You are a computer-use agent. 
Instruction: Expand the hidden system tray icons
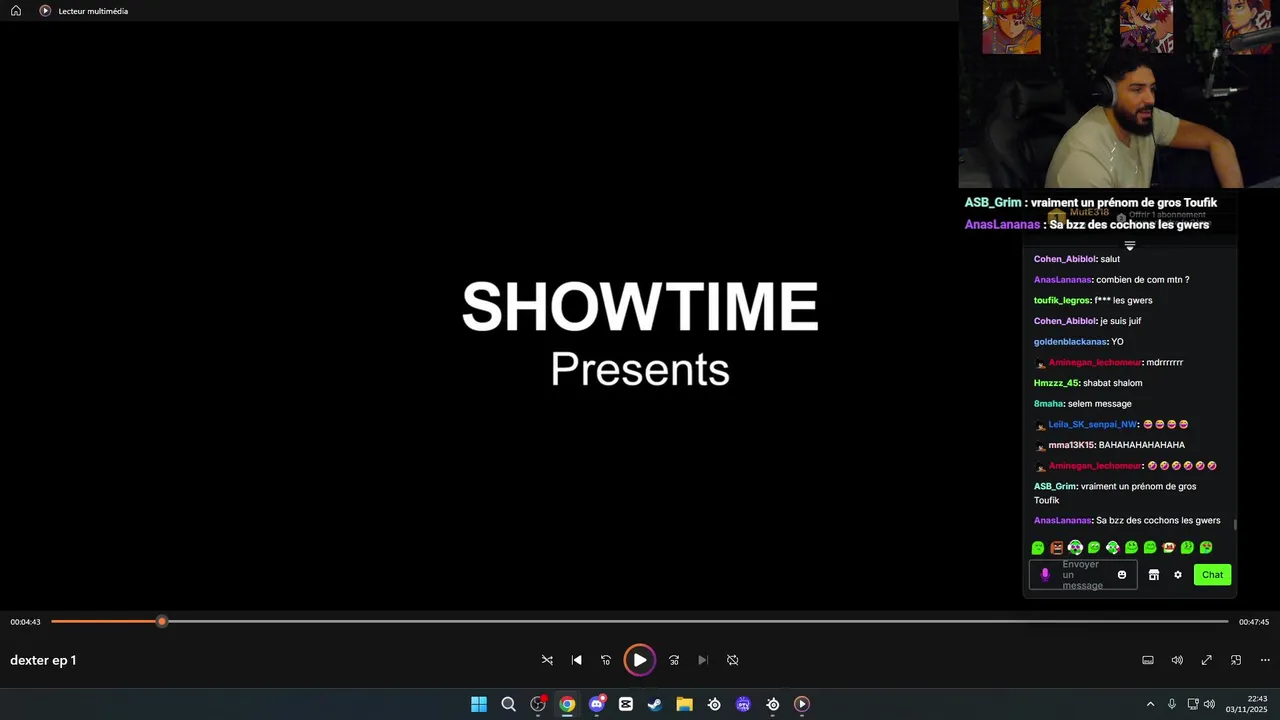(x=1150, y=704)
